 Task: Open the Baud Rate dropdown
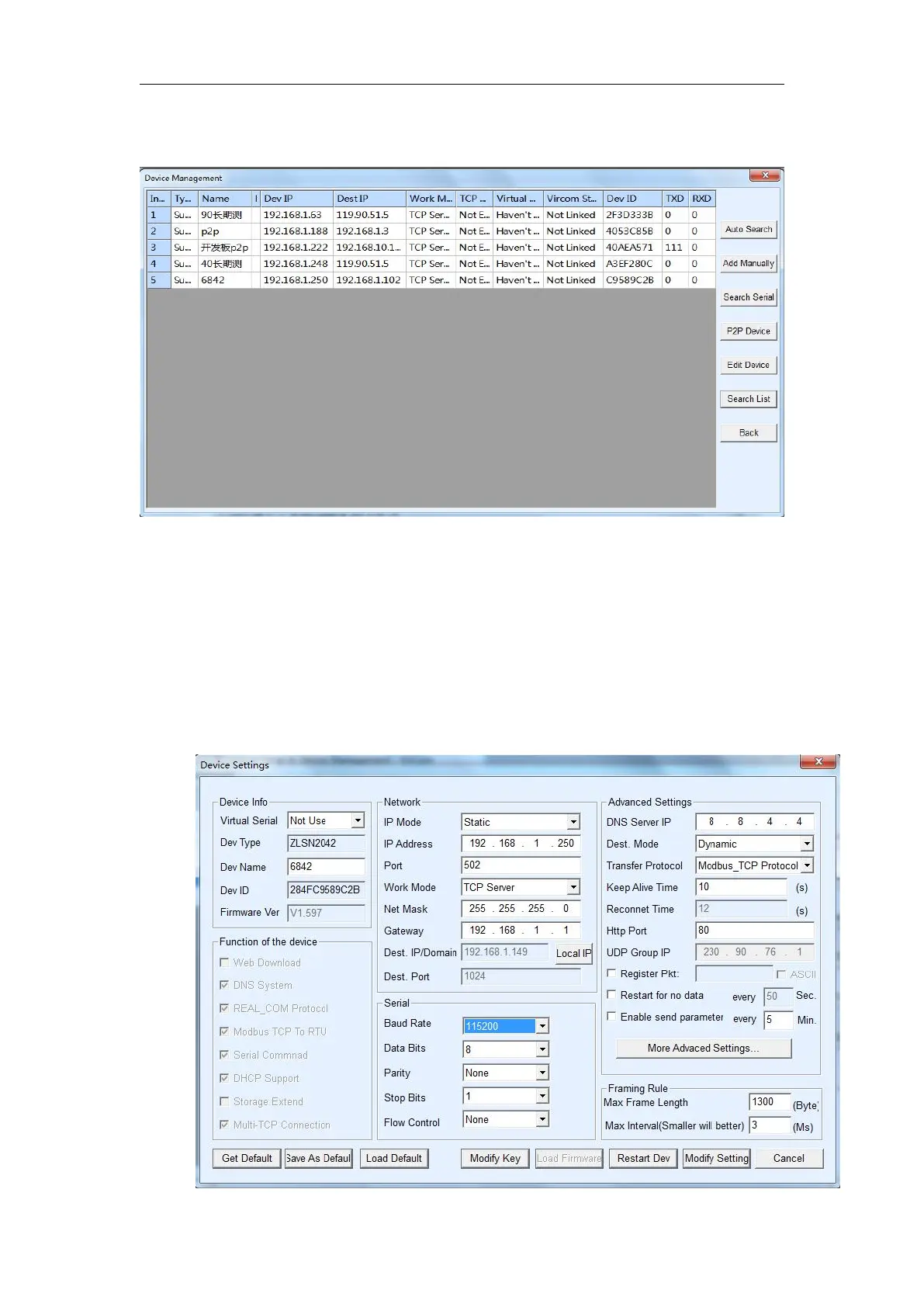pyautogui.click(x=542, y=1027)
